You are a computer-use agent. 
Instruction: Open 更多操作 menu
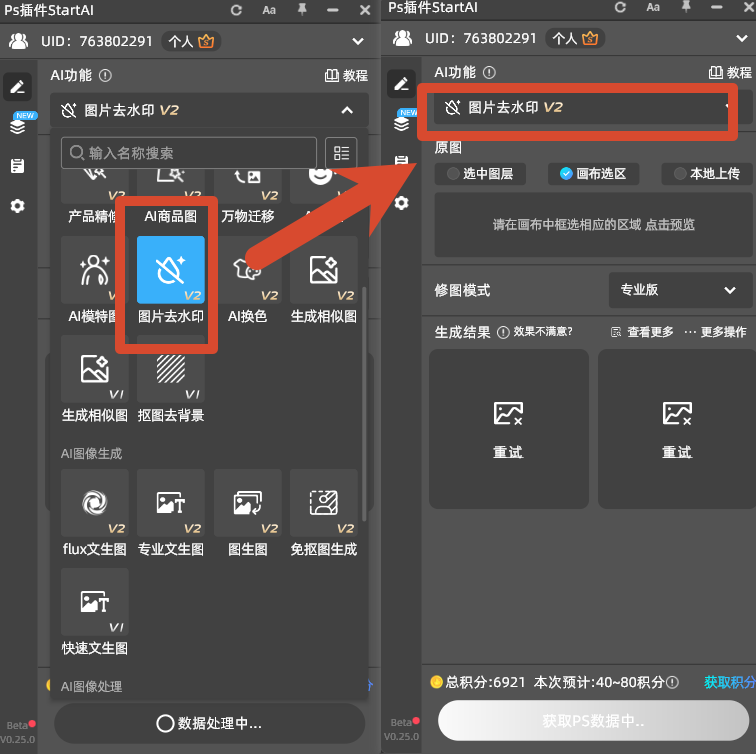pyautogui.click(x=715, y=332)
